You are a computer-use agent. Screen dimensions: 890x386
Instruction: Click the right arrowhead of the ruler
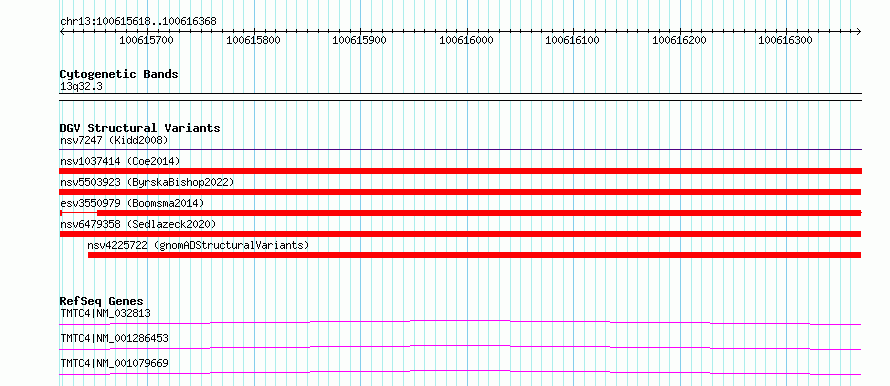tap(859, 31)
